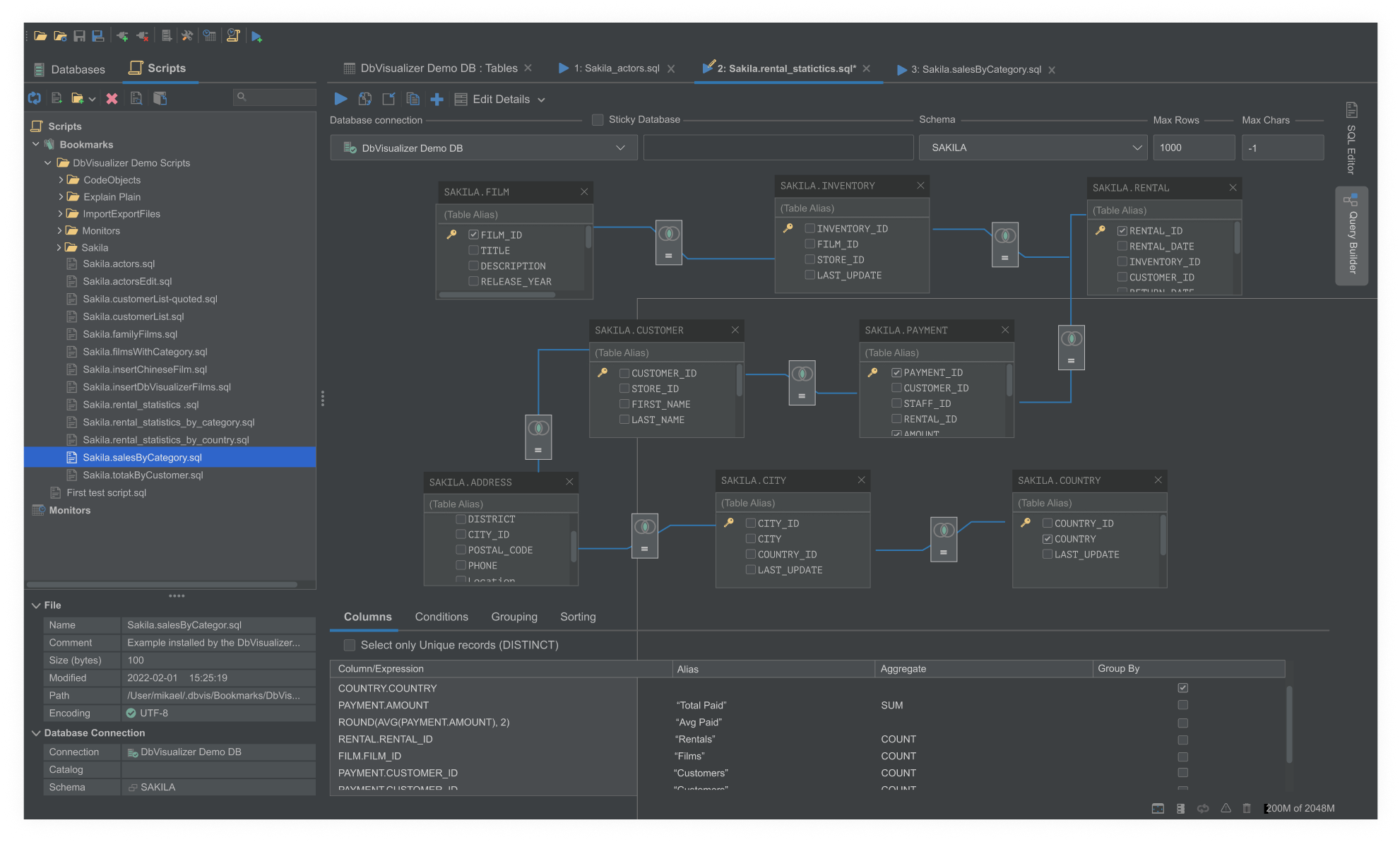Open Tool Properties via the wrench icon
The width and height of the screenshot is (1400, 842).
pos(187,35)
